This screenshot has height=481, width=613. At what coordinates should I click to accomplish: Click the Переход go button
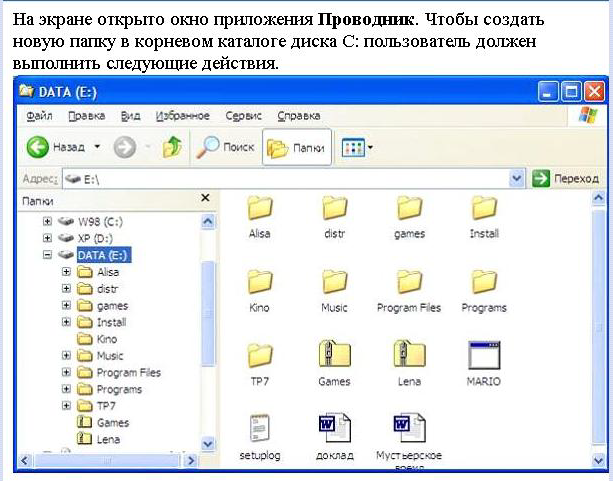point(565,179)
